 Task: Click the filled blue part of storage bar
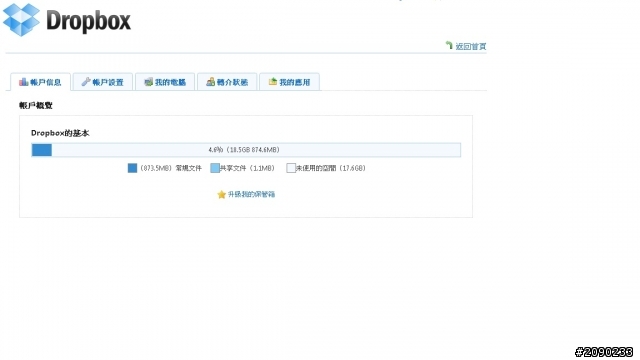coord(42,150)
